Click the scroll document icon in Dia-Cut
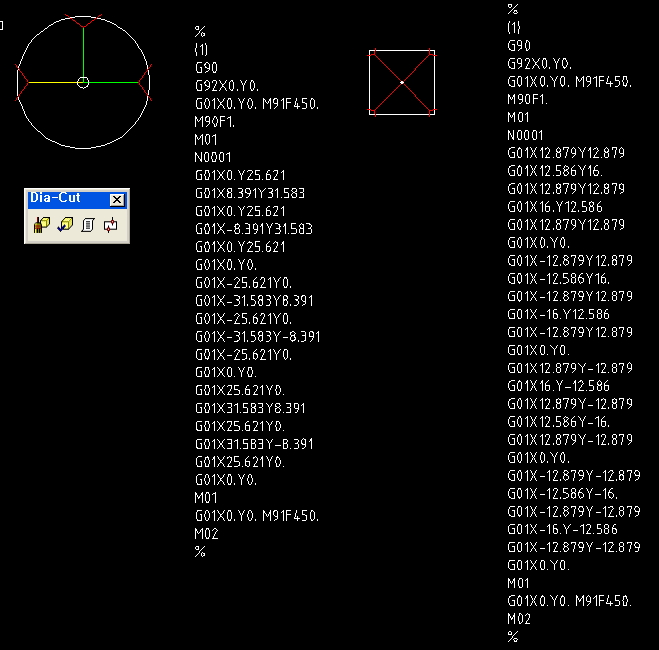Screen dimensions: 659x650 tap(88, 225)
